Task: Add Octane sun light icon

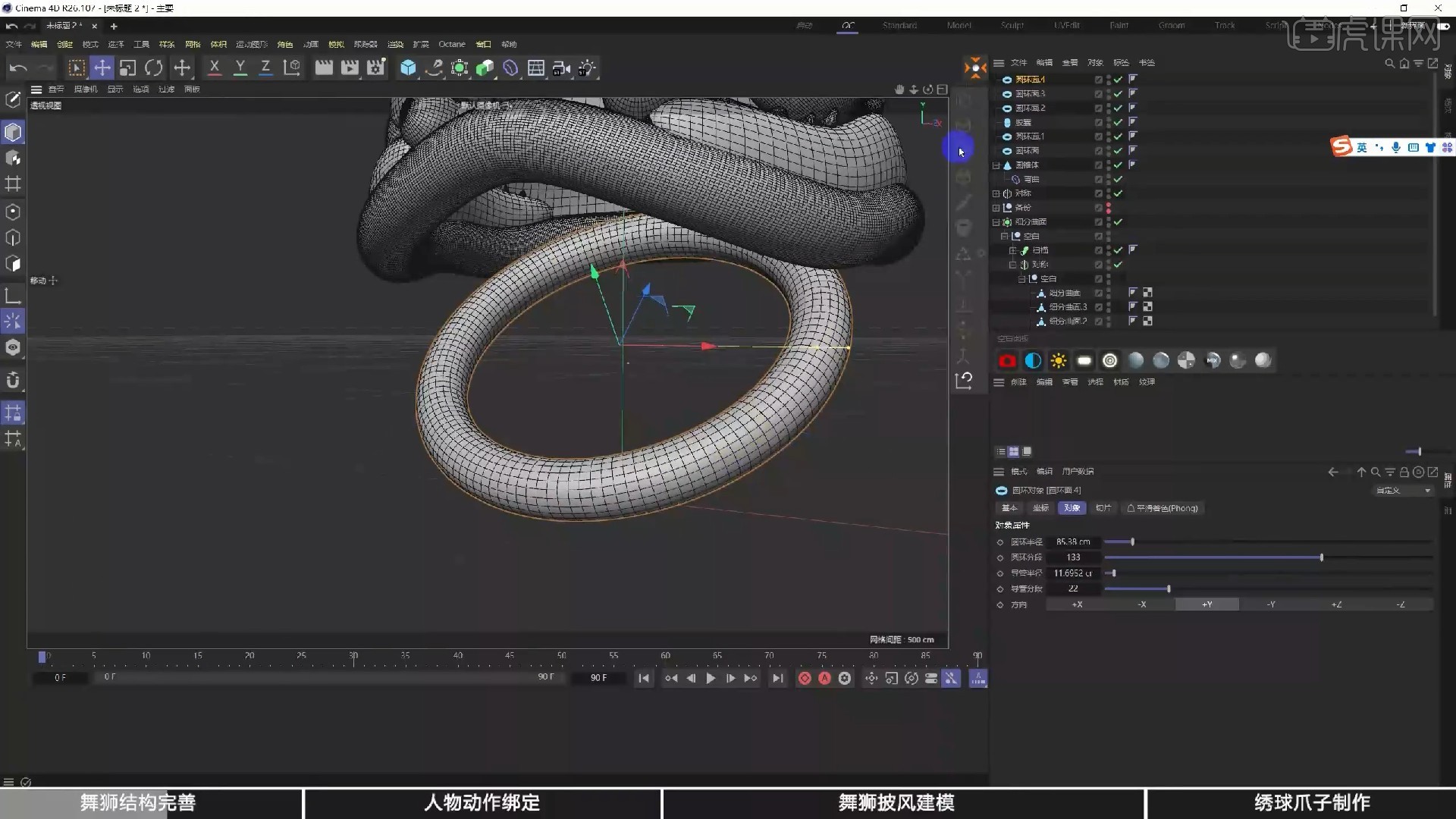Action: click(1059, 361)
